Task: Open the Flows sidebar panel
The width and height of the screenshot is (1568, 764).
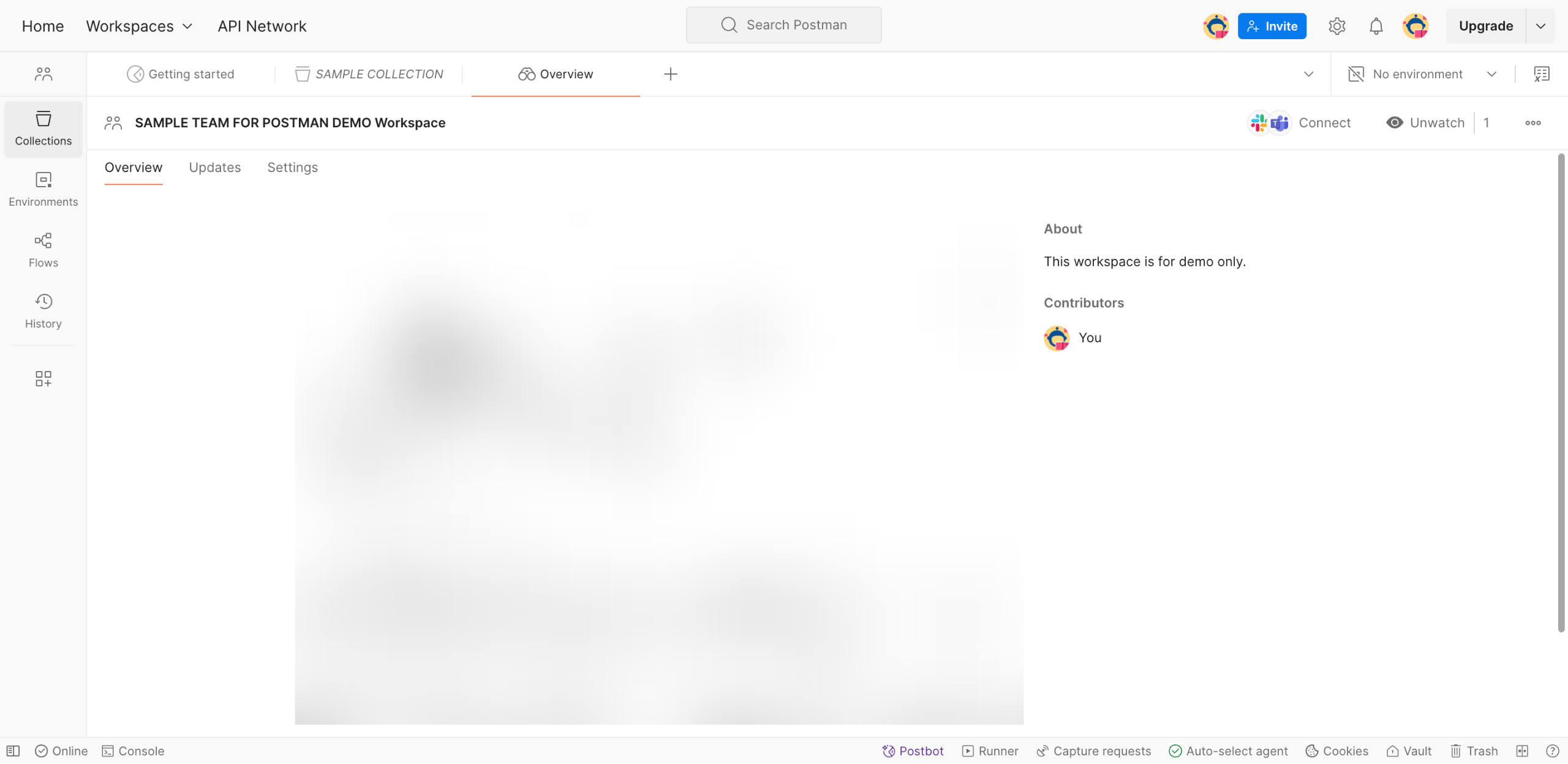Action: (x=43, y=250)
